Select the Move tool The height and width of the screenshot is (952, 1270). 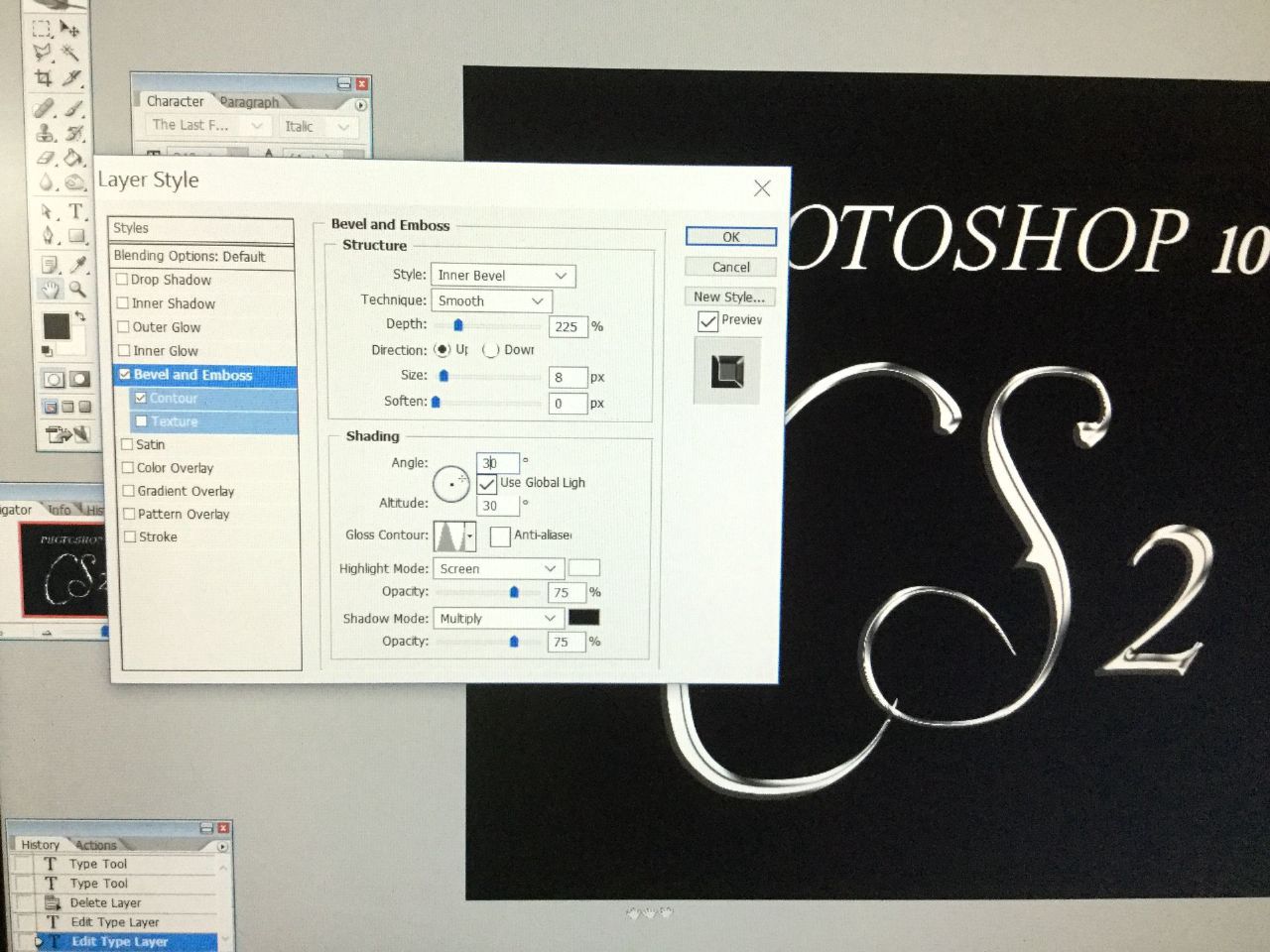click(71, 29)
